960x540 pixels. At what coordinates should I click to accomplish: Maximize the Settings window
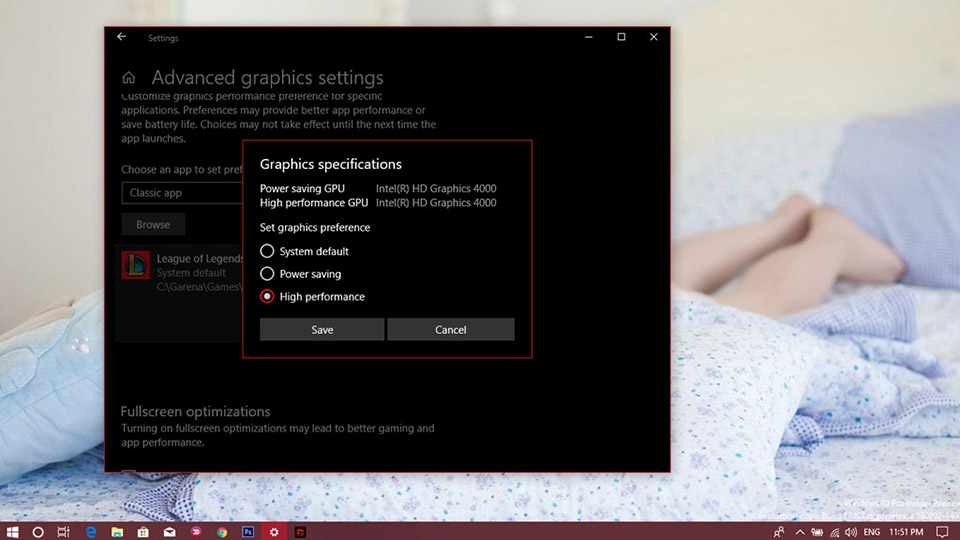coord(621,37)
